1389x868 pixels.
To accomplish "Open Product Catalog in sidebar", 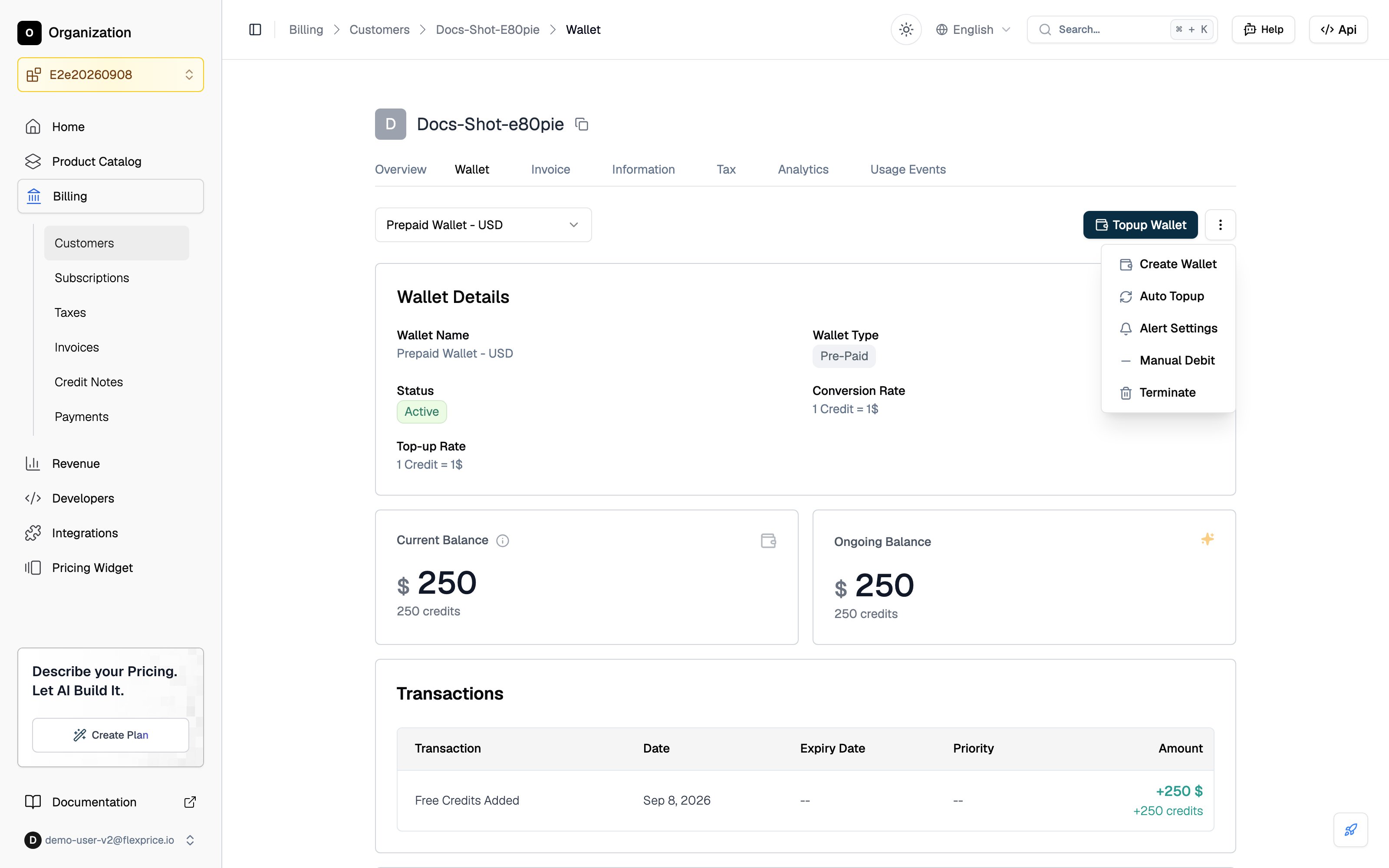I will pyautogui.click(x=110, y=161).
